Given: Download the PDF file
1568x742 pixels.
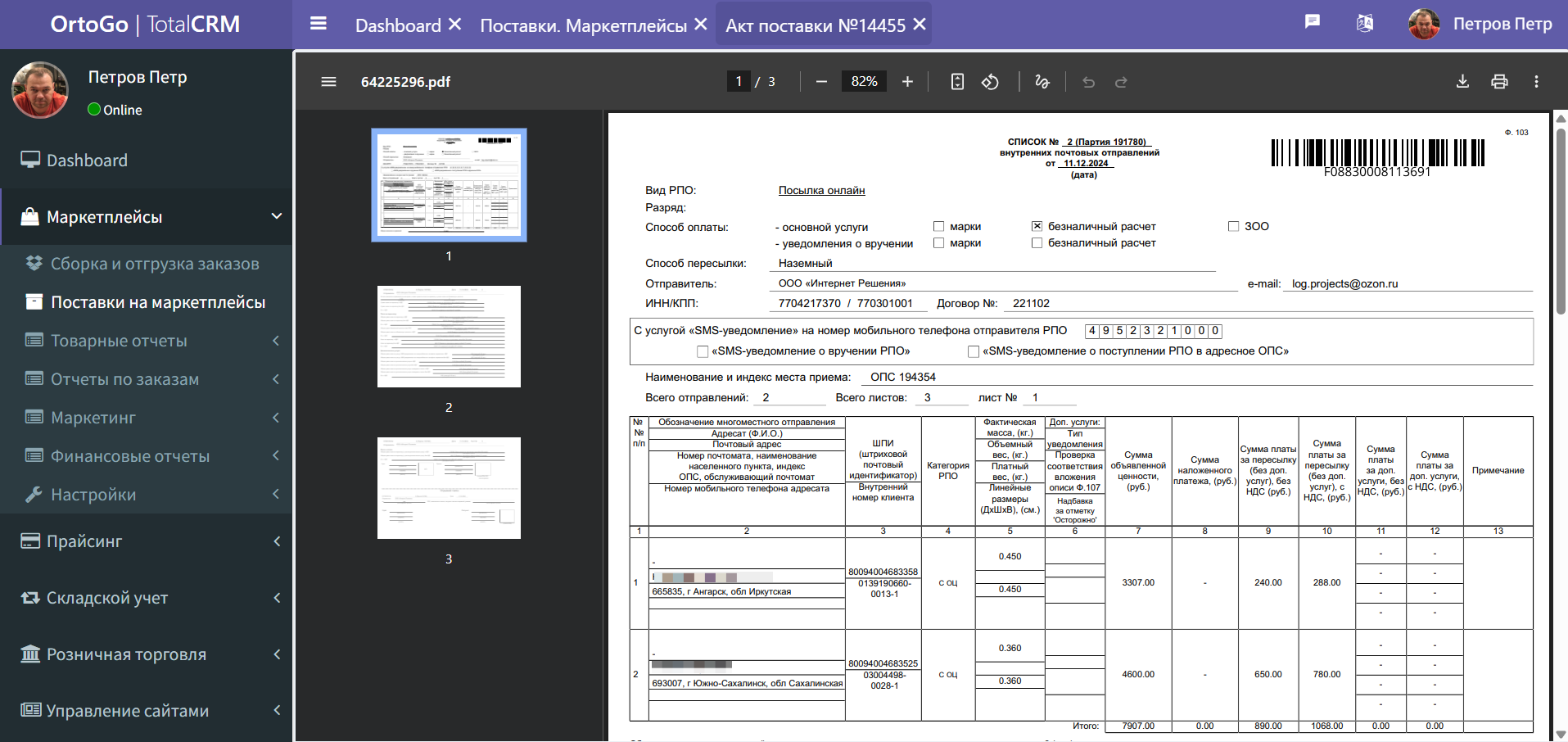Looking at the screenshot, I should click(1462, 82).
